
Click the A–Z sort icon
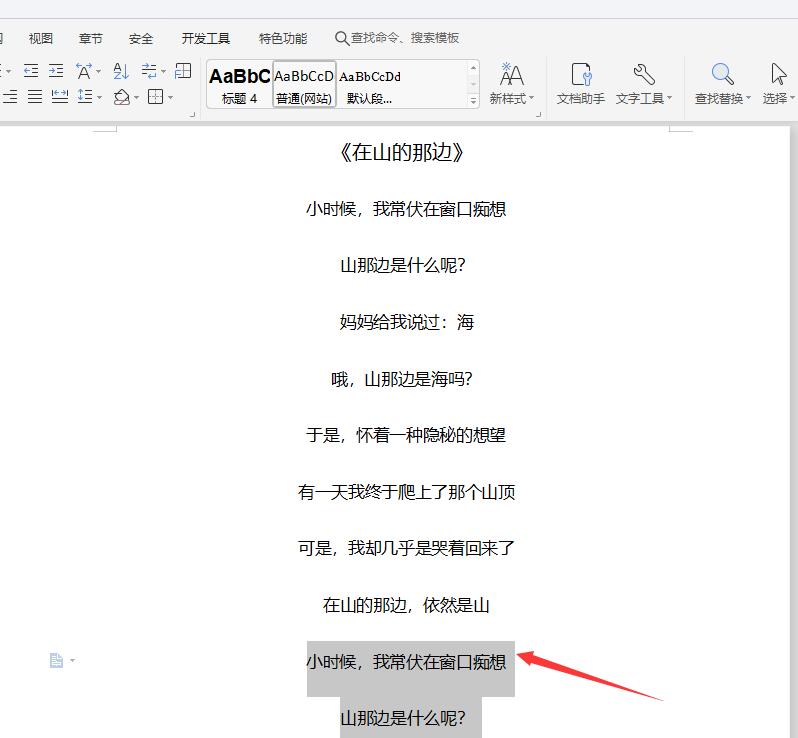point(121,71)
